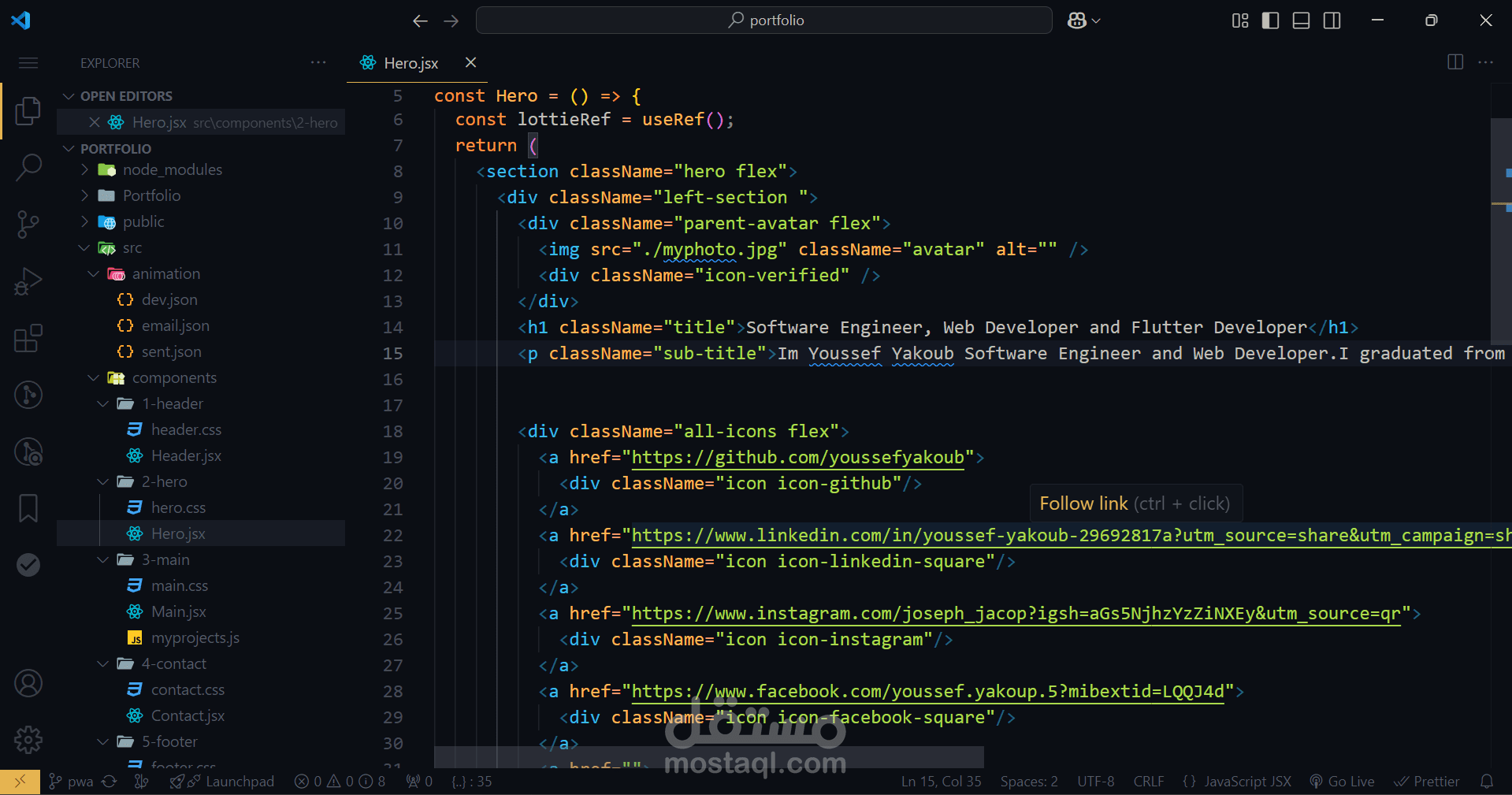Screen dimensions: 1512x795
Task: Open the Extensions view
Action: 28,339
